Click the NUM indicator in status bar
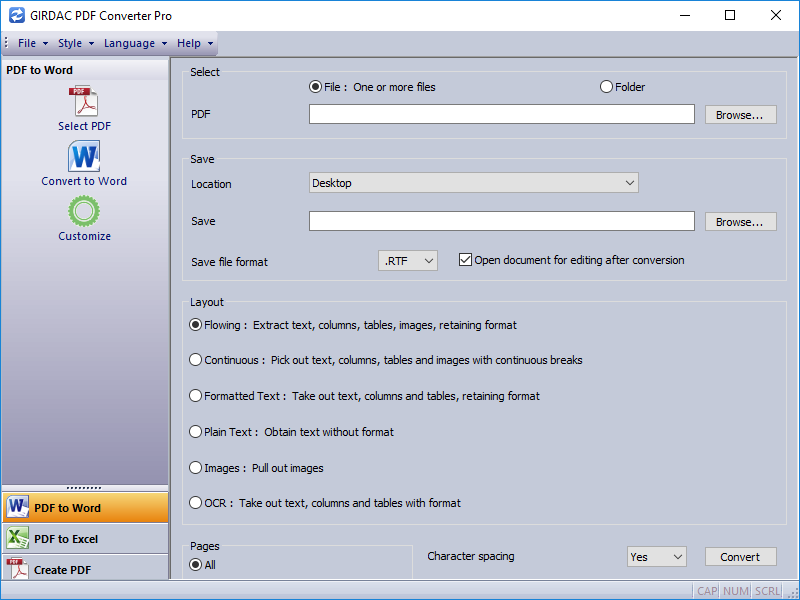 (x=736, y=591)
